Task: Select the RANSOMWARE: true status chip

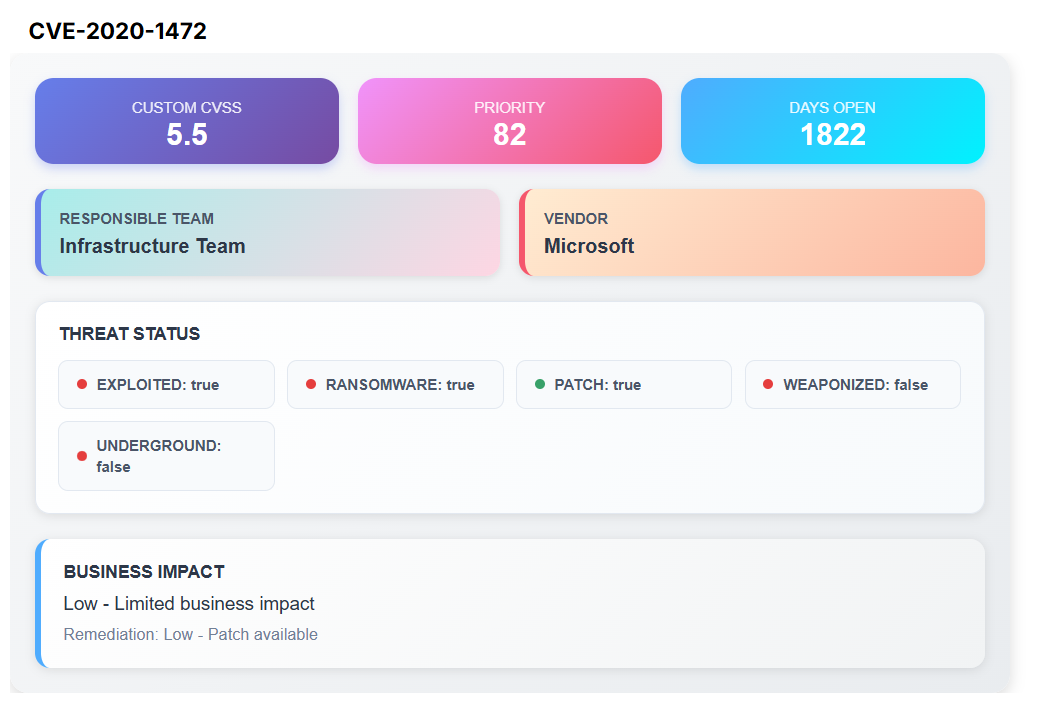Action: pos(395,385)
